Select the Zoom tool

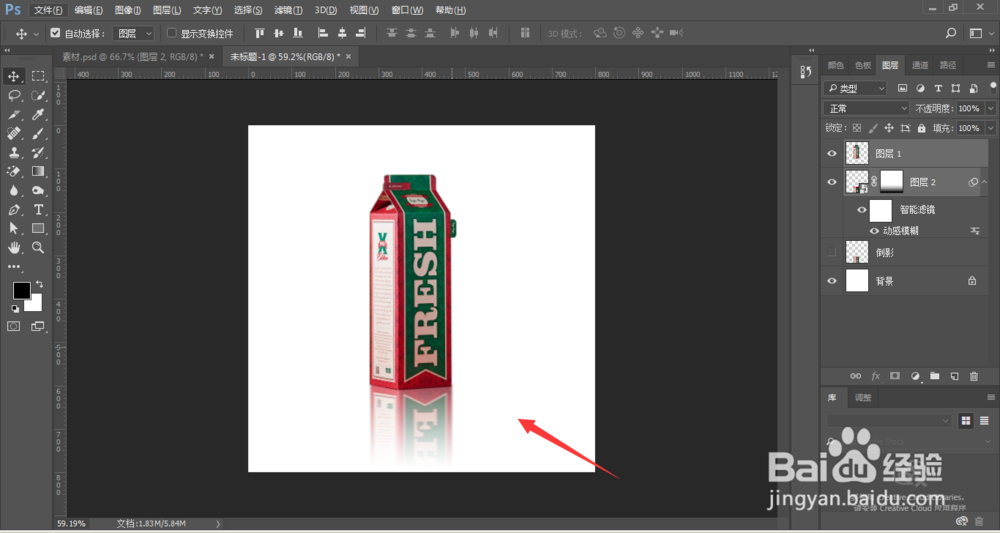click(x=38, y=247)
